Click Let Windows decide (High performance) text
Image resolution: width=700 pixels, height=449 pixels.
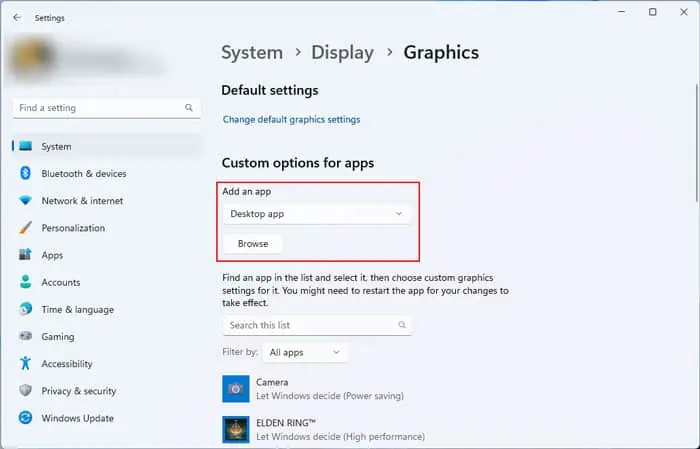(x=340, y=437)
